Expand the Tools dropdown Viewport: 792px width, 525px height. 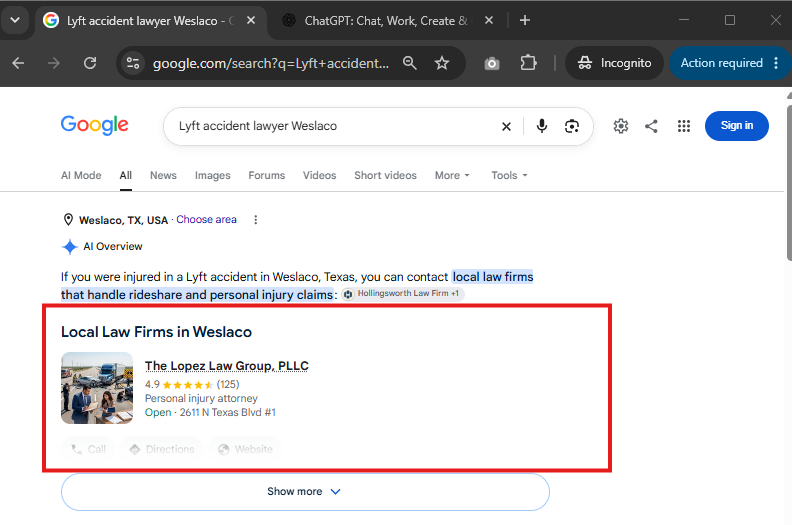pos(509,175)
